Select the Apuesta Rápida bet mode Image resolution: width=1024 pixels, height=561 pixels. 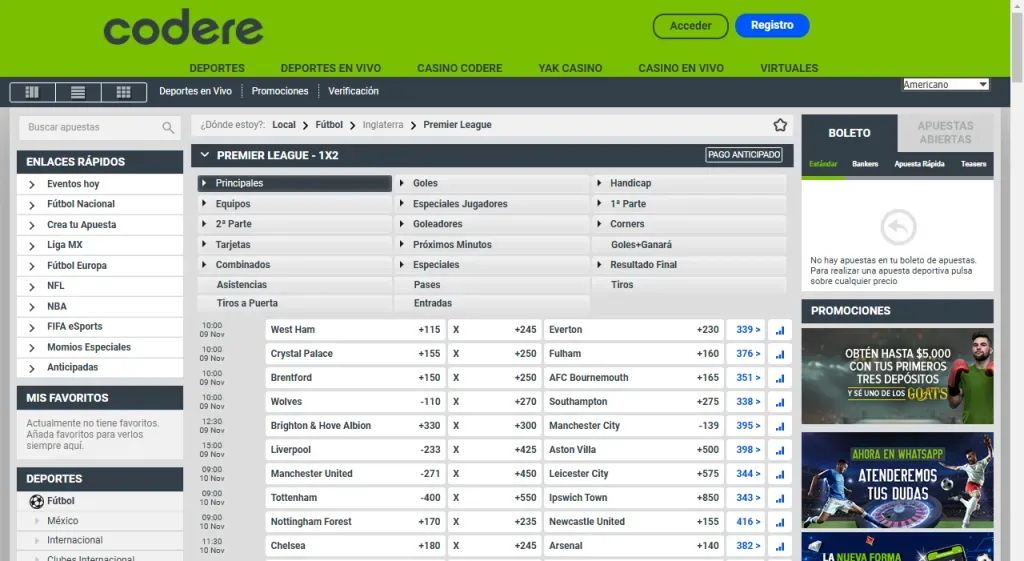(x=919, y=164)
